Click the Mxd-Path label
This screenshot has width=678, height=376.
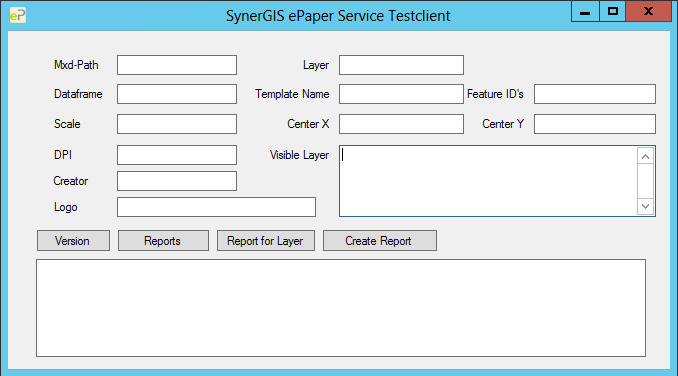pos(76,65)
